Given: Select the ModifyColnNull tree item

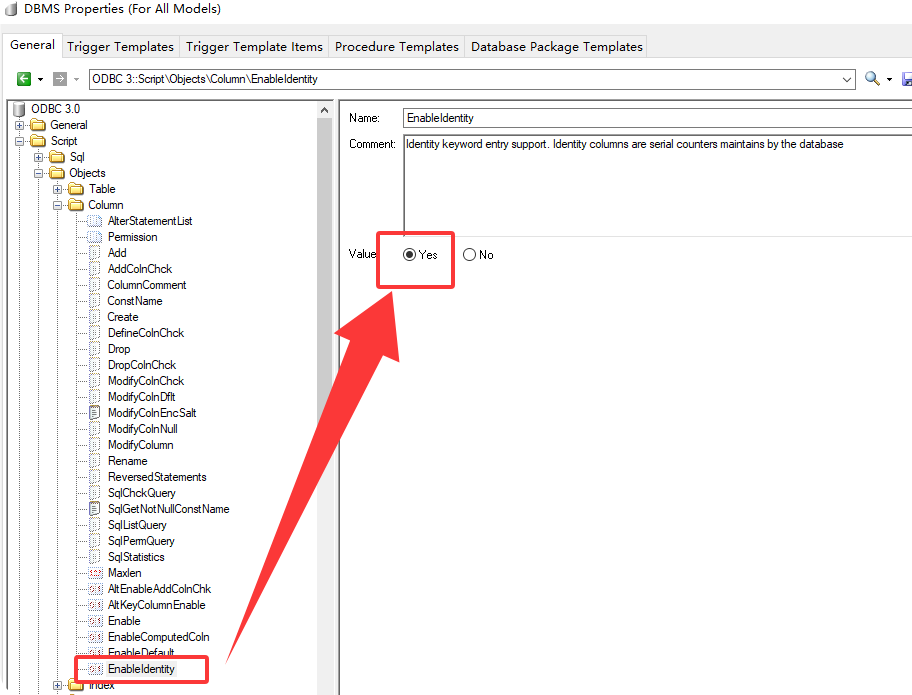Looking at the screenshot, I should [143, 429].
